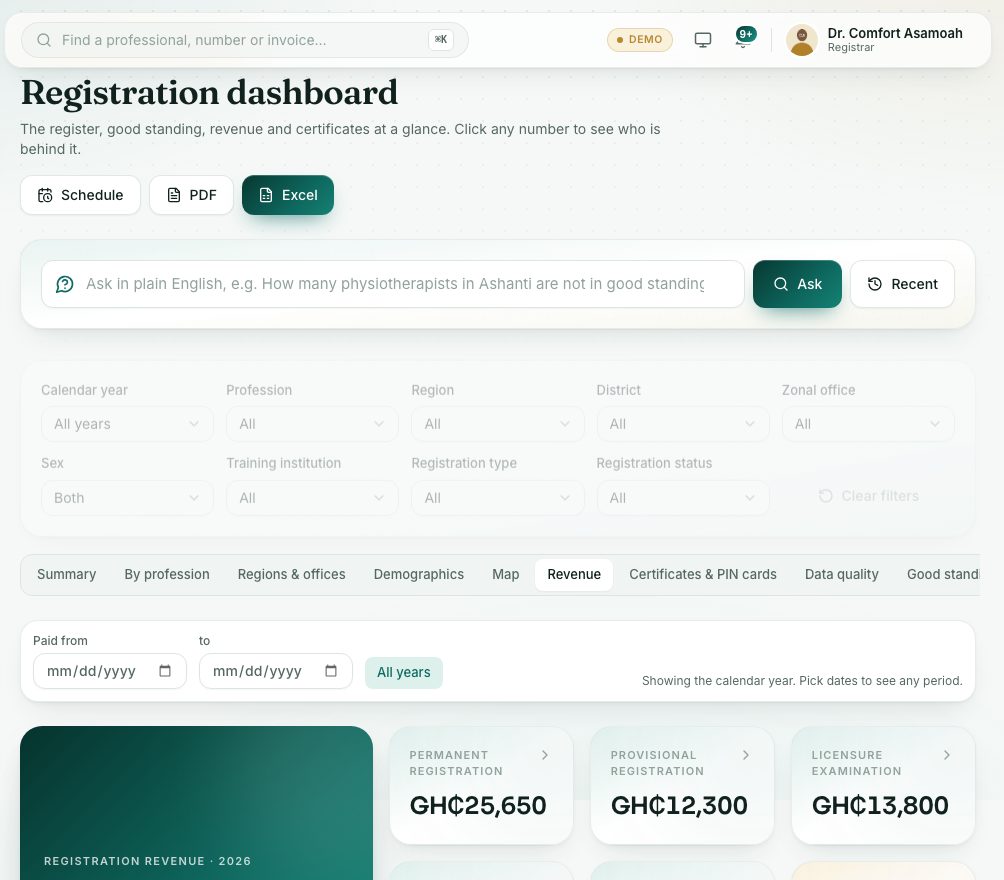This screenshot has width=1004, height=880.
Task: Open the Sex dropdown
Action: (x=127, y=498)
